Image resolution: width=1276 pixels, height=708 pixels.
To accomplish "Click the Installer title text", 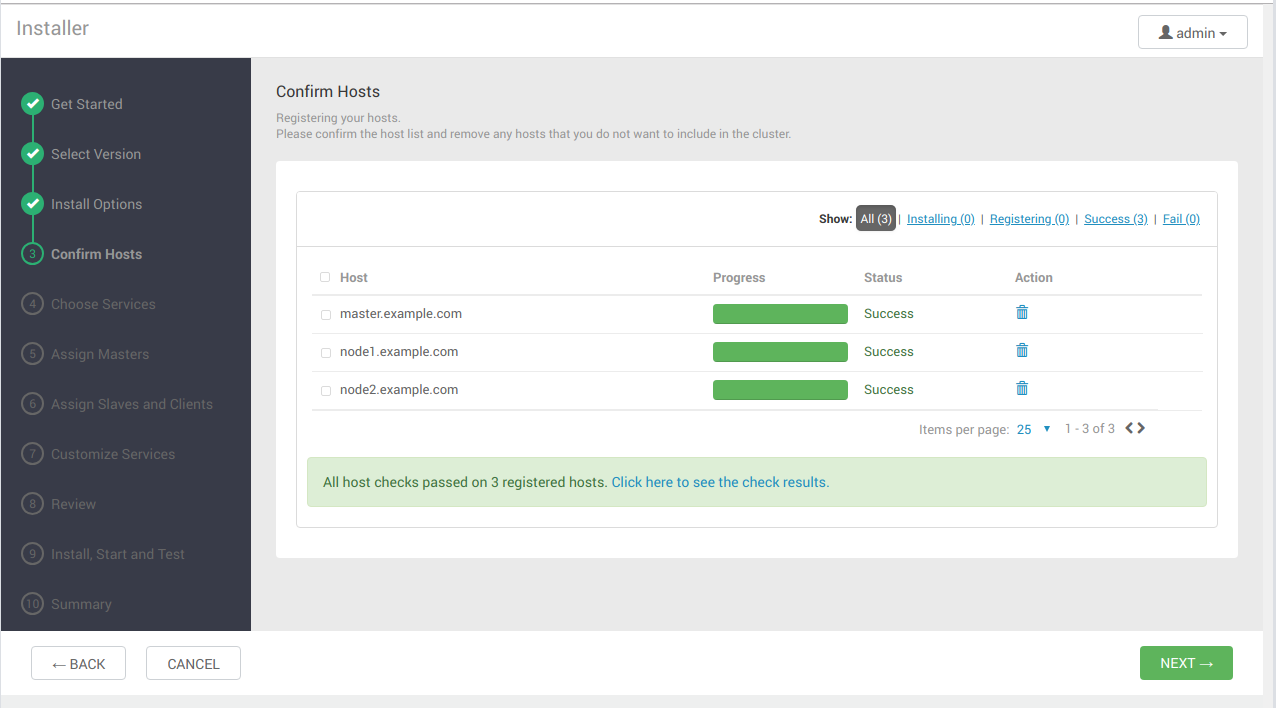I will [52, 29].
